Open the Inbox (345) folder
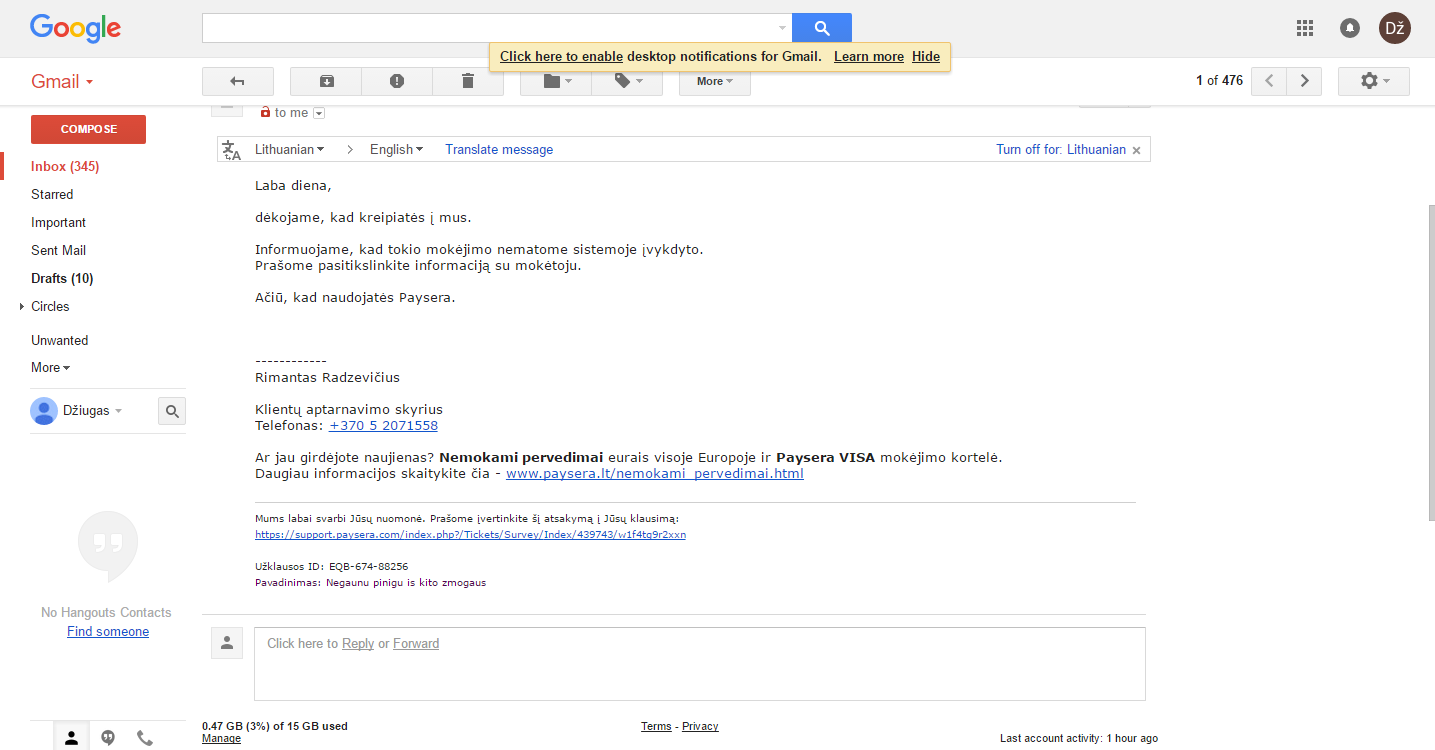Screen dimensions: 1435x750 [65, 167]
